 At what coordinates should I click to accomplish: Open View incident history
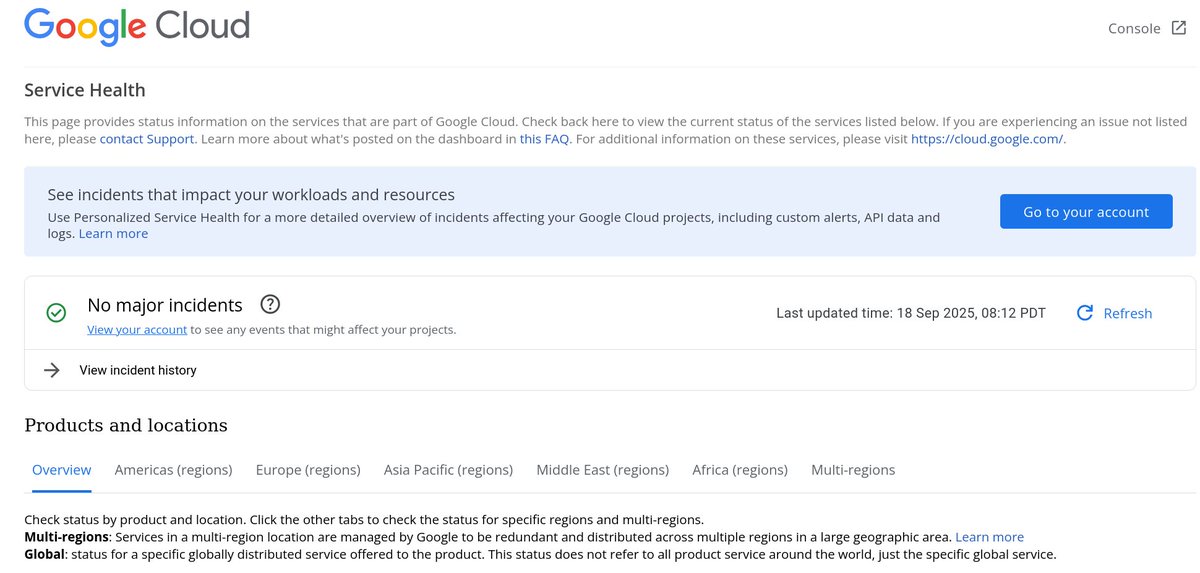click(138, 370)
